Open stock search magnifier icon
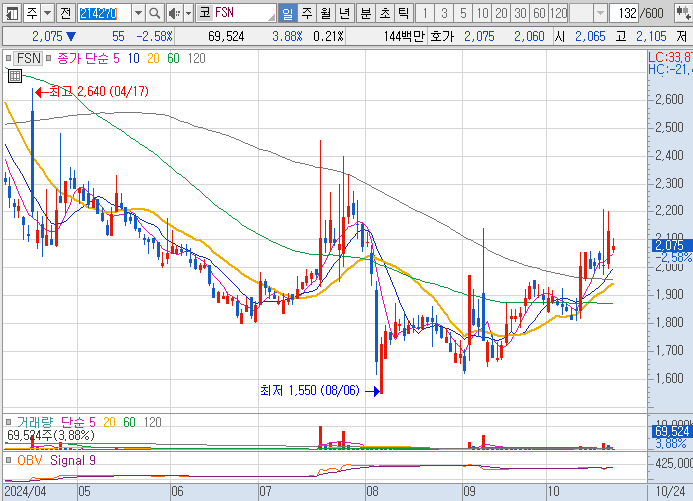This screenshot has height=501, width=693. [155, 13]
